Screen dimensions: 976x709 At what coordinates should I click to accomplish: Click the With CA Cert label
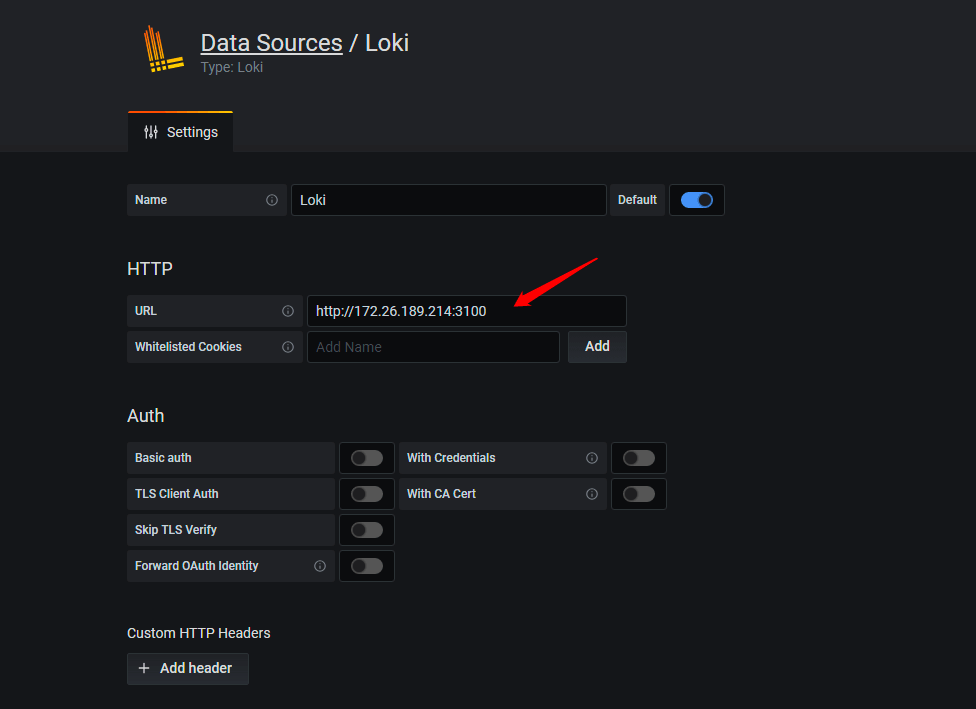pyautogui.click(x=441, y=494)
